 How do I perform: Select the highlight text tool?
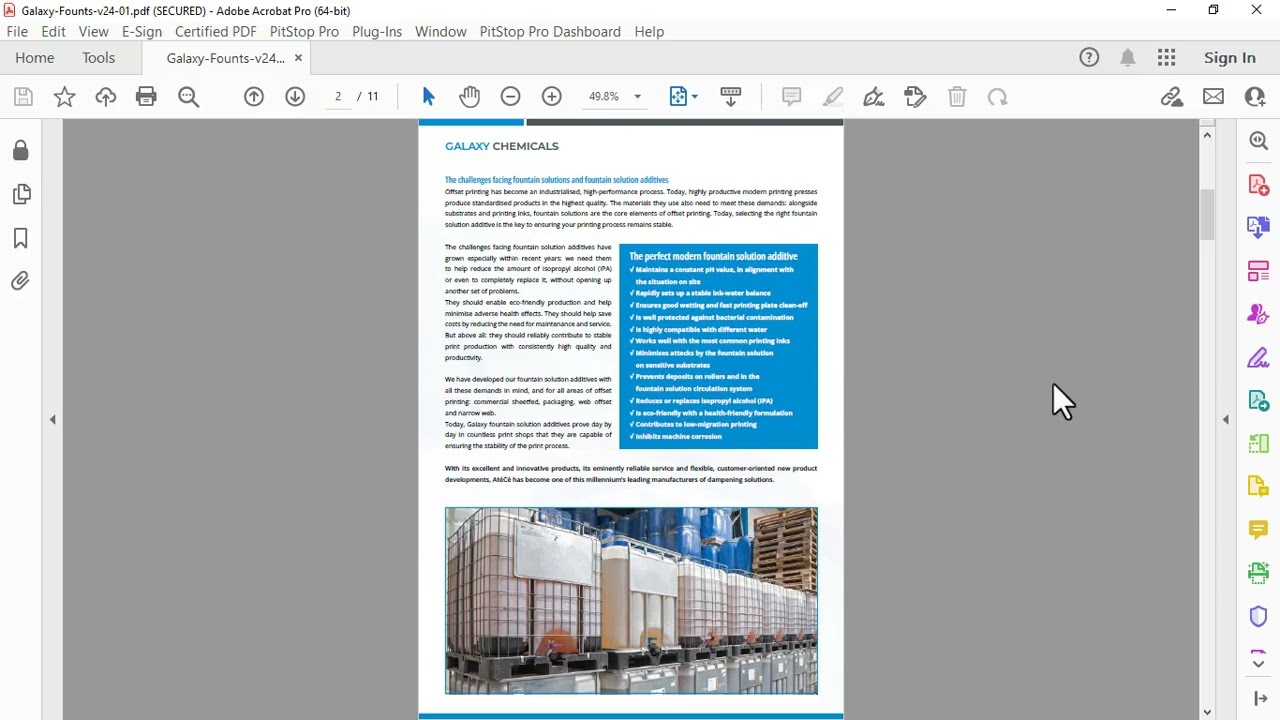(x=832, y=97)
